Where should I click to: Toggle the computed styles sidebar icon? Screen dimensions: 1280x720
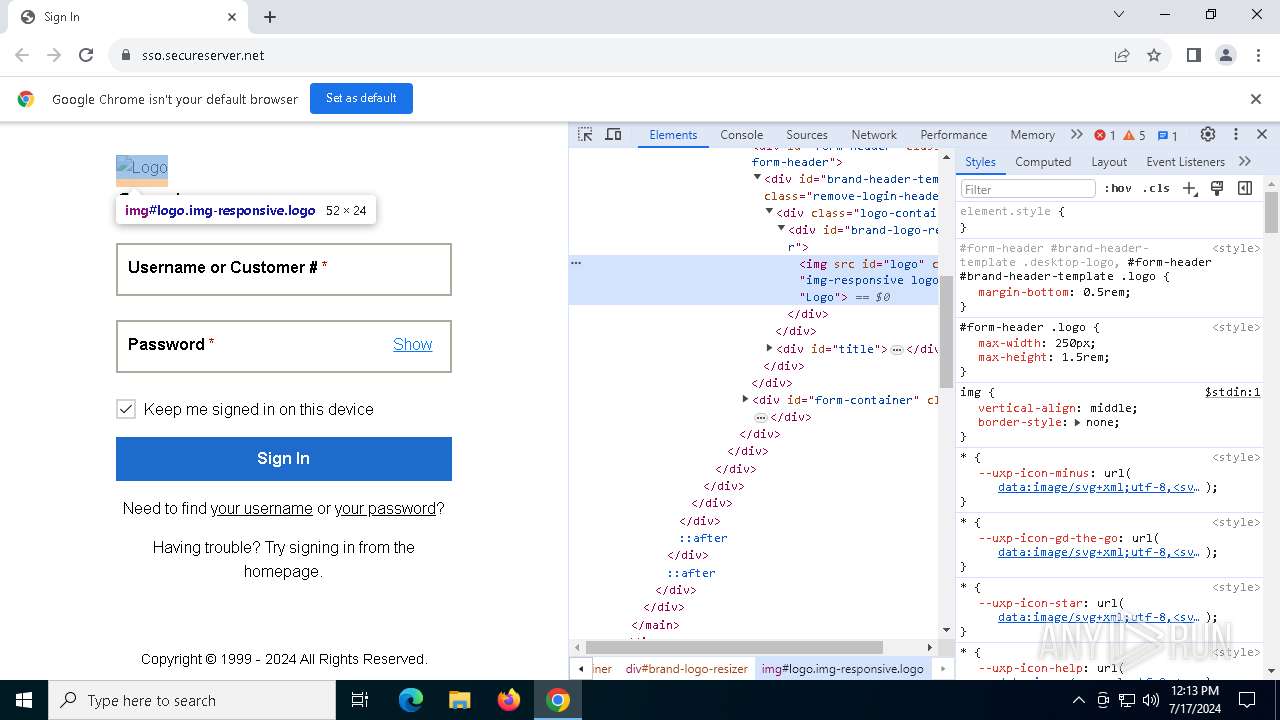pos(1245,188)
